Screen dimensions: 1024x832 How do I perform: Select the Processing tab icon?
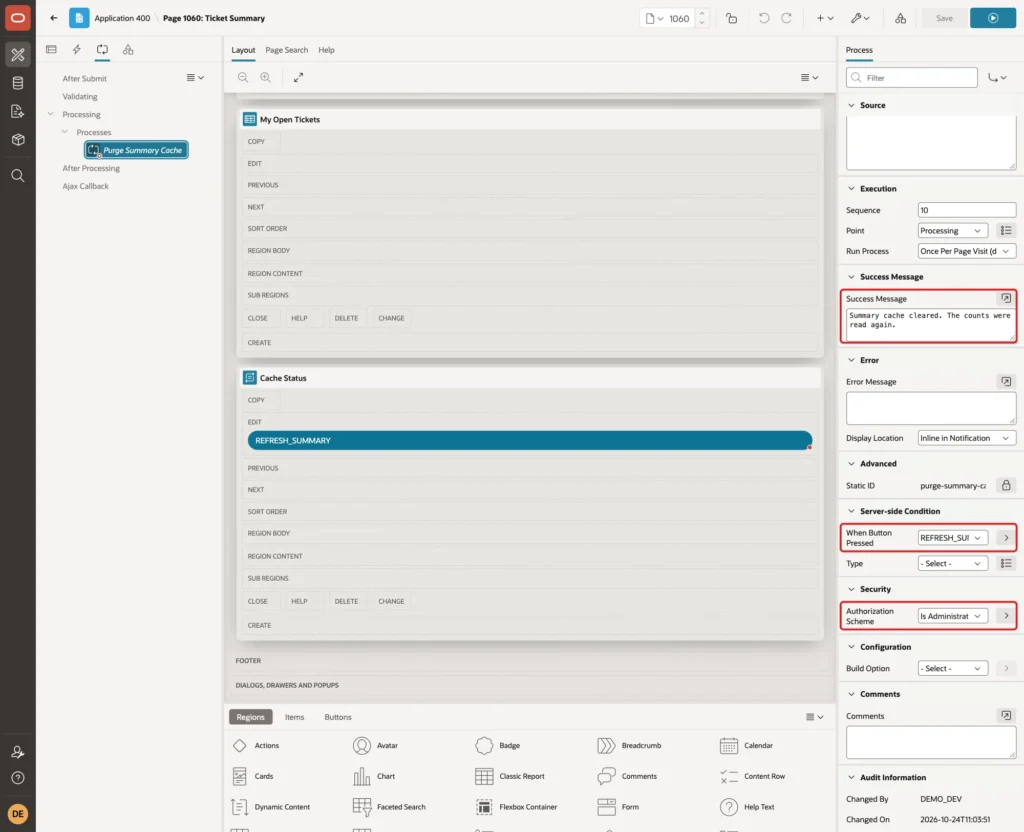click(102, 50)
